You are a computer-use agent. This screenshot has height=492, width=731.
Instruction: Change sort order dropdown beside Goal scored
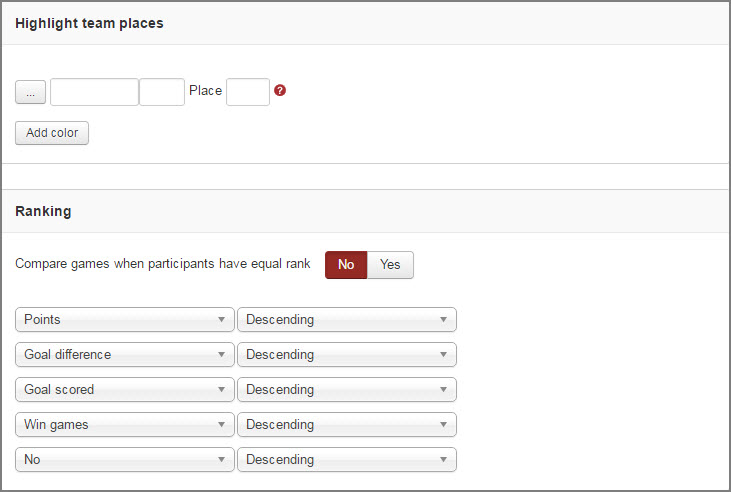point(347,389)
